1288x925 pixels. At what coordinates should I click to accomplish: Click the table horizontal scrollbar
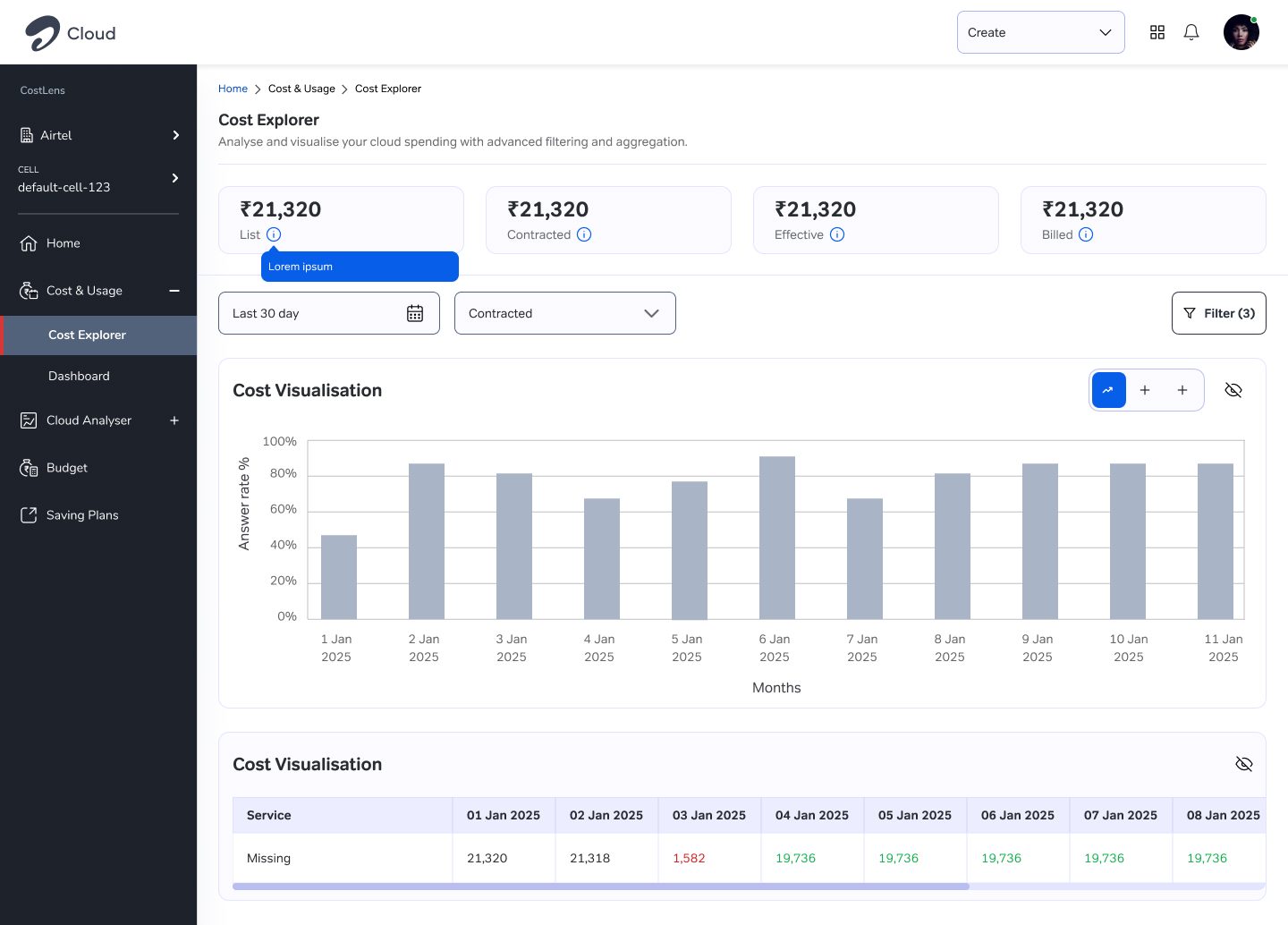click(600, 887)
